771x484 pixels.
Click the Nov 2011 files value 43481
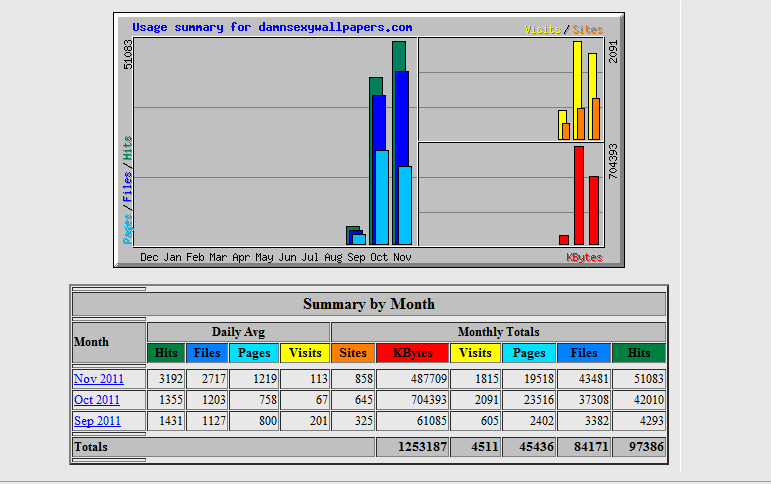point(593,379)
